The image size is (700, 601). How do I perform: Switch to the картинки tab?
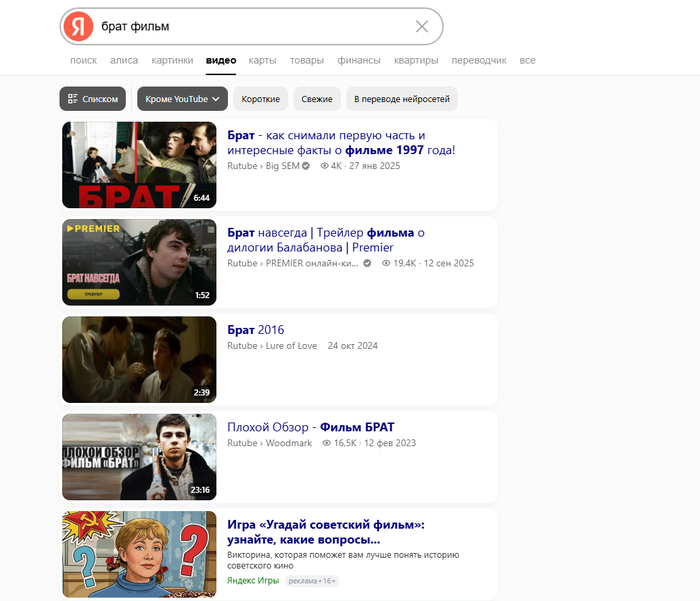(173, 60)
